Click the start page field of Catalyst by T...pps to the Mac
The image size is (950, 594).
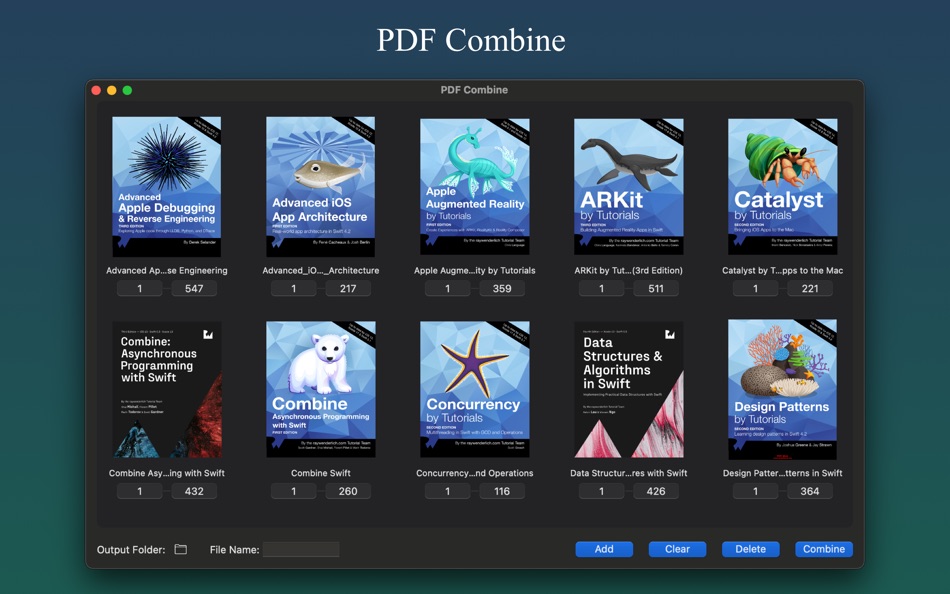[755, 289]
